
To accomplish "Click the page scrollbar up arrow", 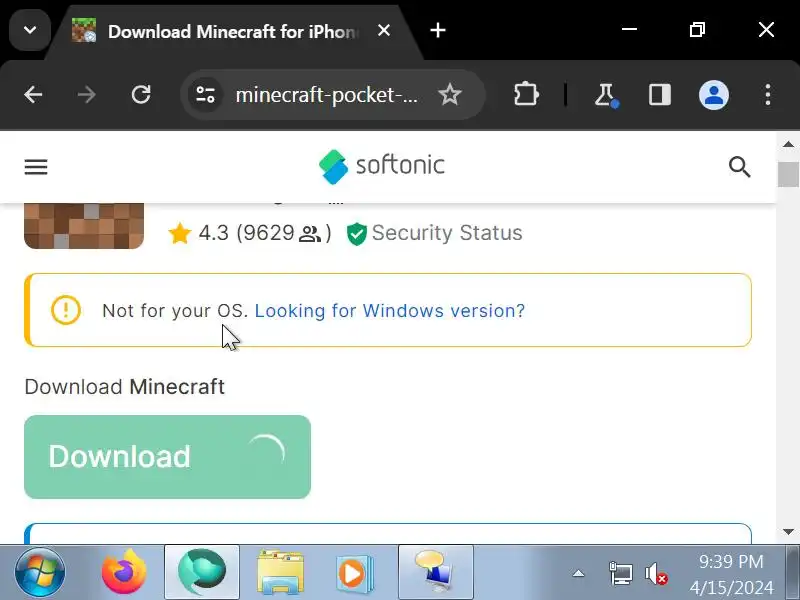I will click(x=788, y=144).
